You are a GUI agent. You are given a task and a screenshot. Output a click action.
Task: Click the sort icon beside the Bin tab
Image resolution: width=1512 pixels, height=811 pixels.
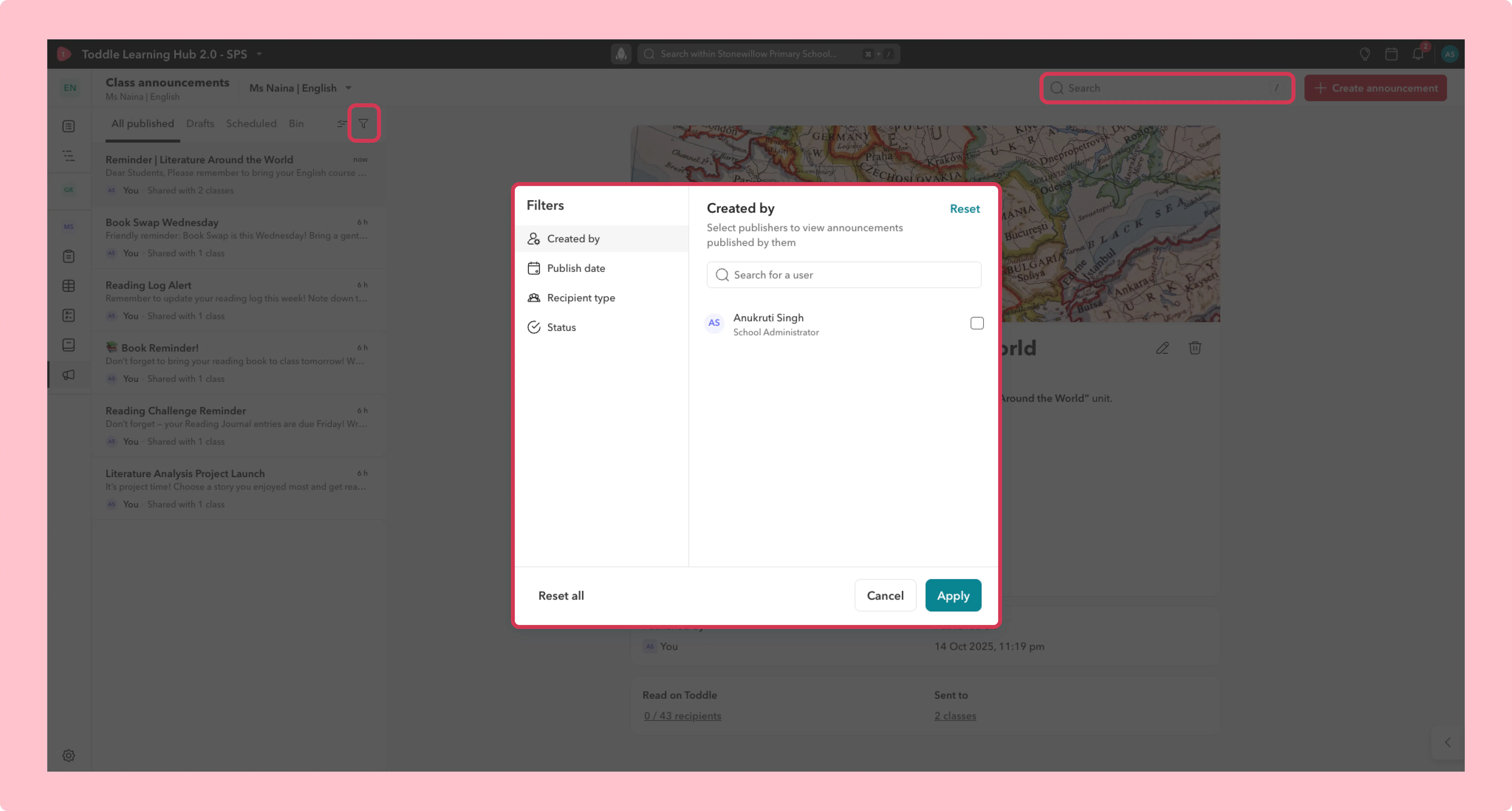point(342,123)
